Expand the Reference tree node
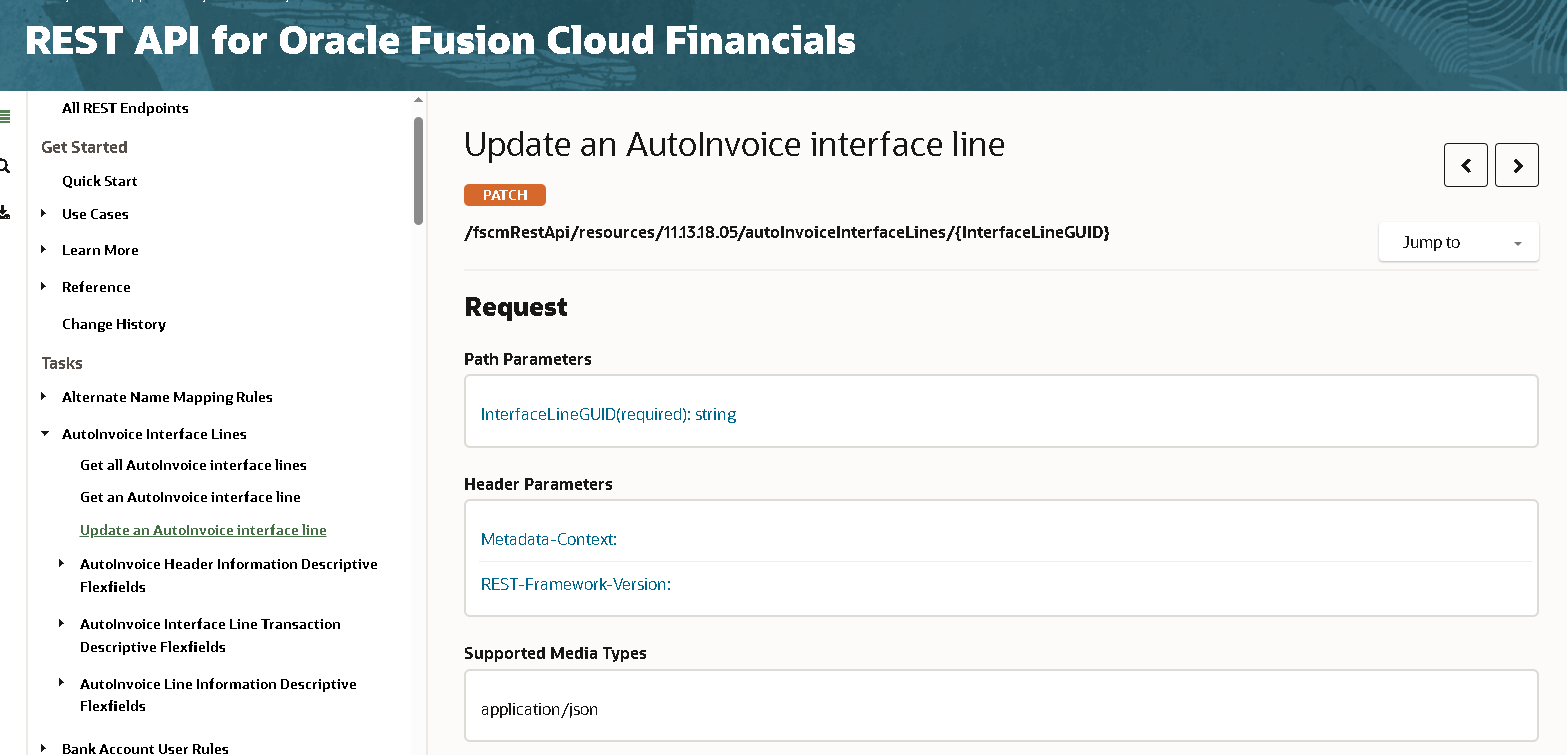 point(44,286)
